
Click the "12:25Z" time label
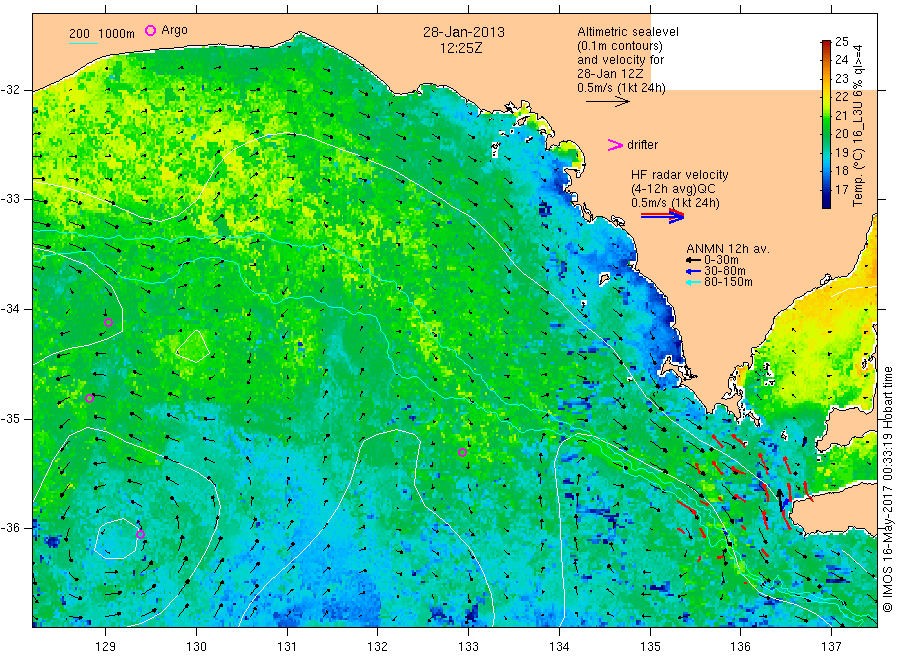point(461,48)
